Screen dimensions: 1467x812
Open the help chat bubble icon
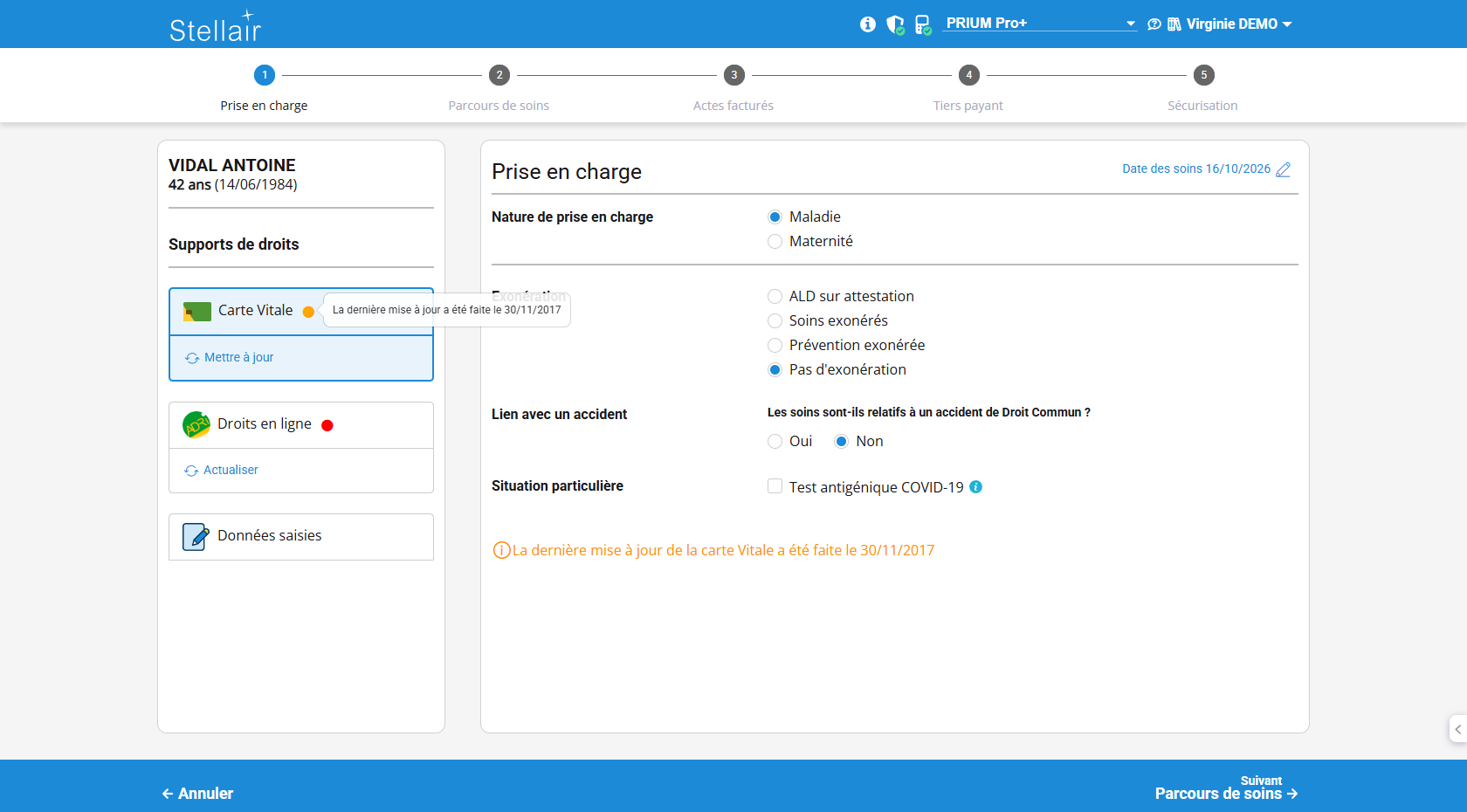click(1154, 24)
